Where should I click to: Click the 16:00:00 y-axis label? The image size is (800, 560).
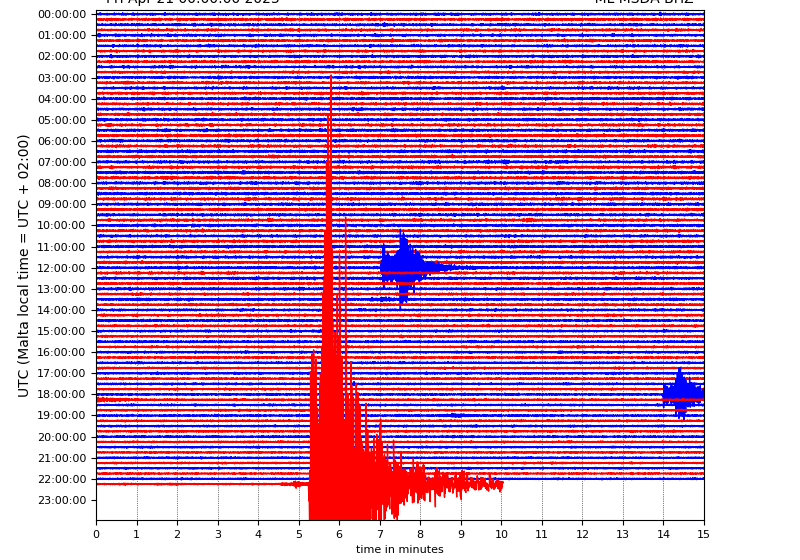point(62,352)
